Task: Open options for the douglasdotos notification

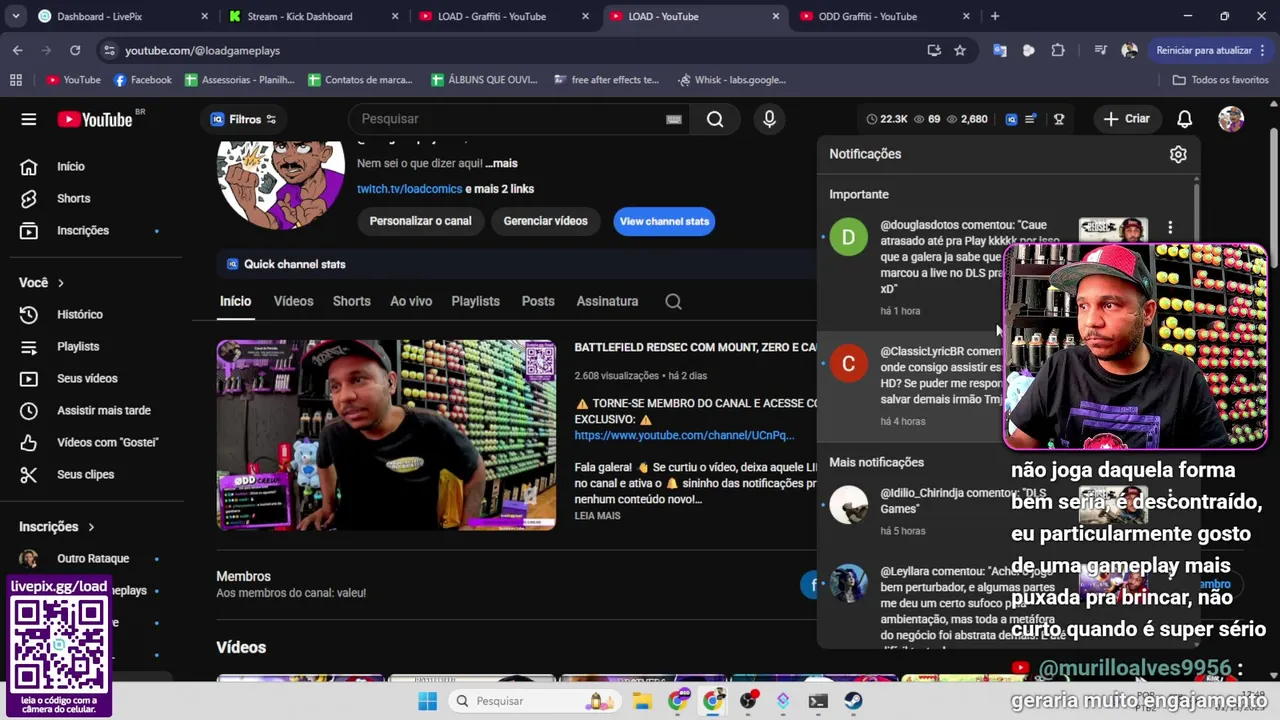Action: (x=1170, y=227)
